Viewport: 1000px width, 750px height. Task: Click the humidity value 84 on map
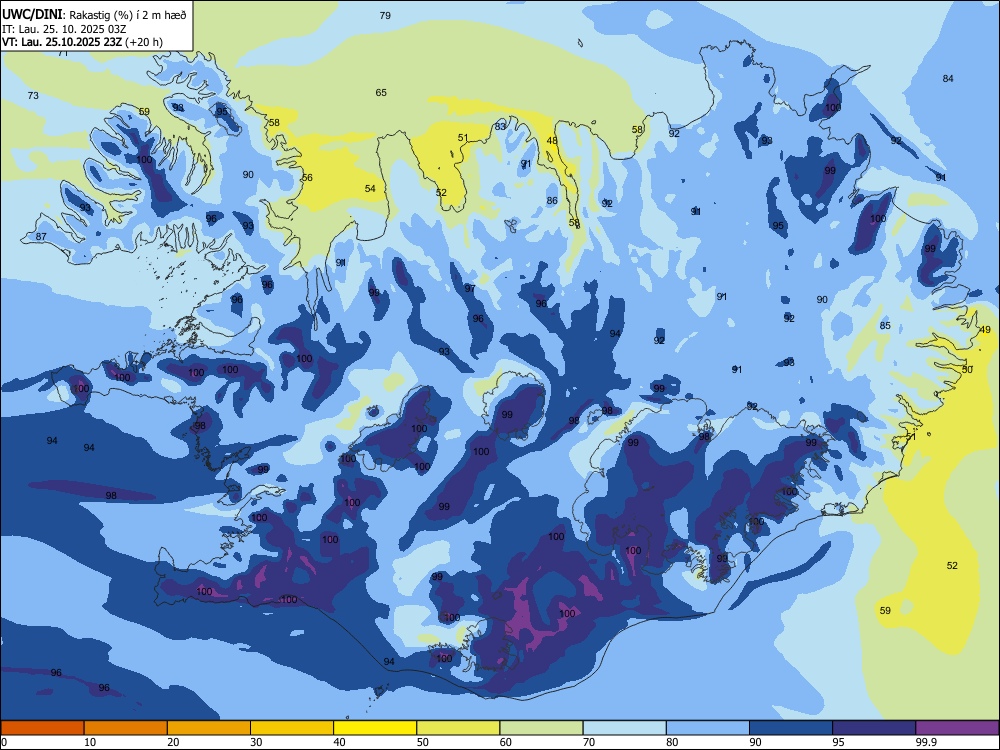(948, 78)
